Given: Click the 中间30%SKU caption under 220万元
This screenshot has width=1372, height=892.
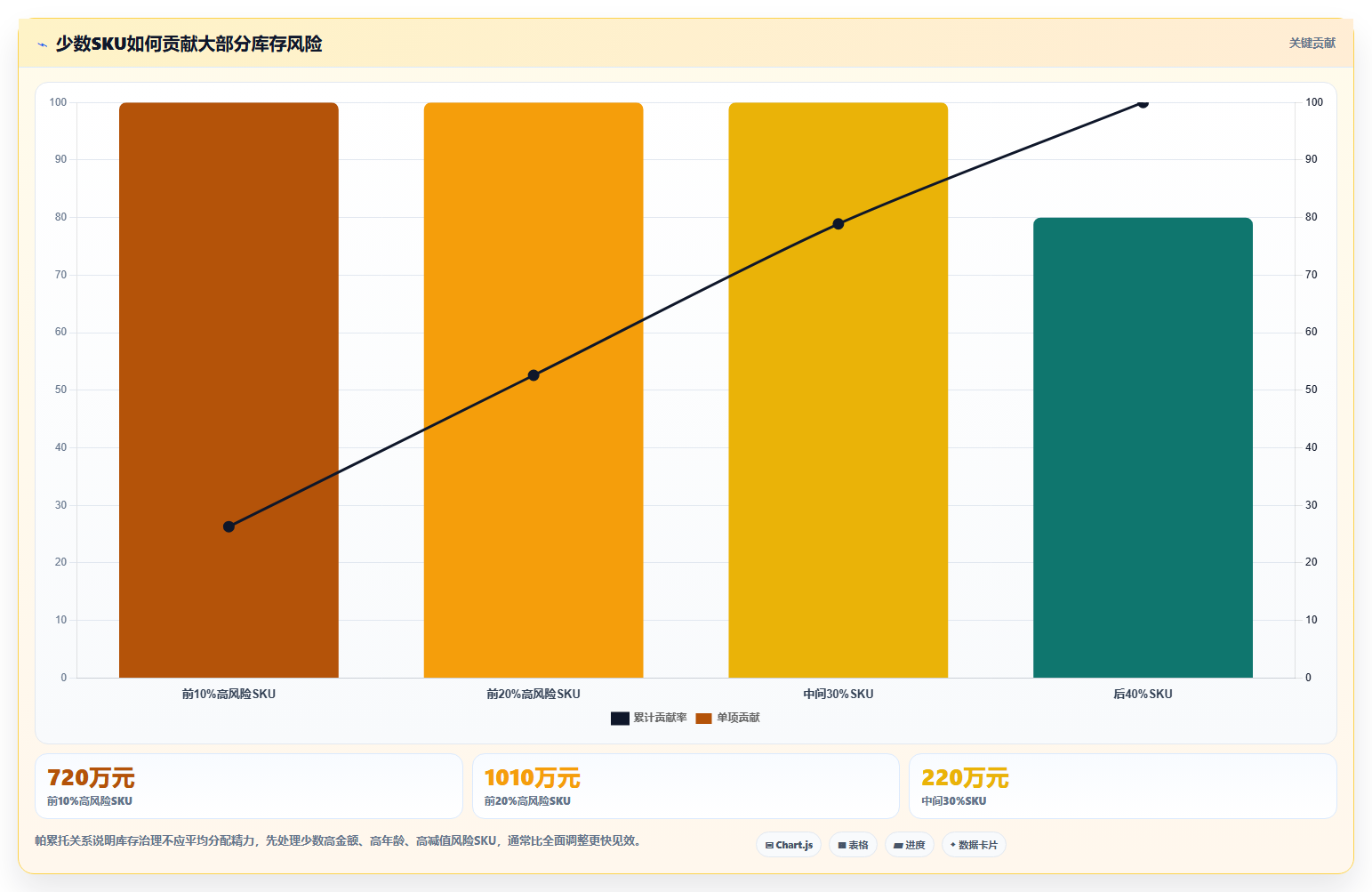Looking at the screenshot, I should 954,801.
